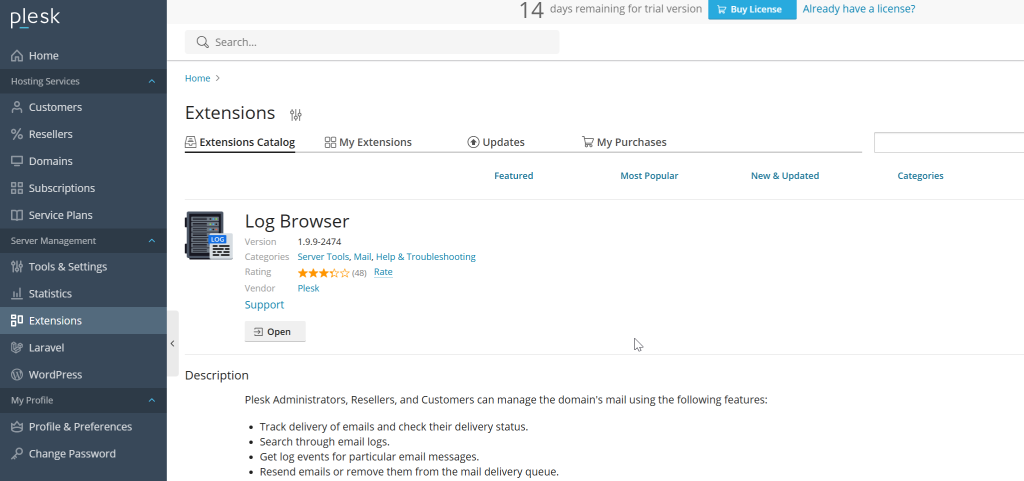Click the Statistics bar chart icon
Screen dimensions: 1024x481
pos(17,294)
